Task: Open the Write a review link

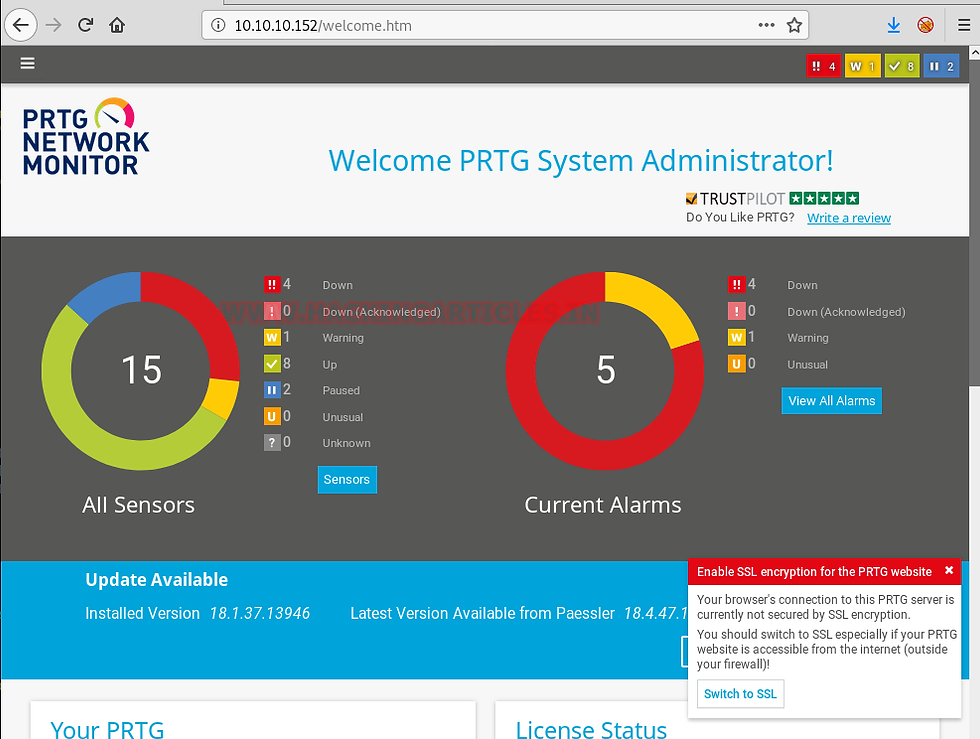Action: pos(849,218)
